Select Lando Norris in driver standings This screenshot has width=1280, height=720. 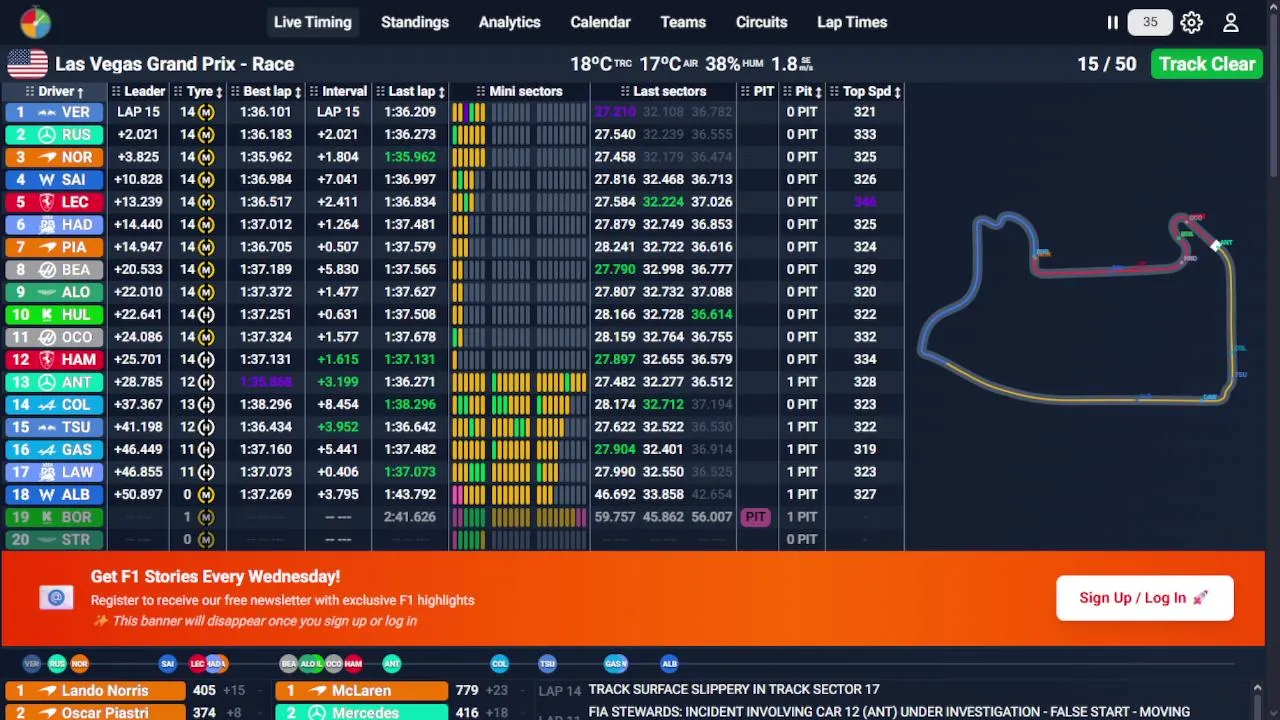click(95, 691)
